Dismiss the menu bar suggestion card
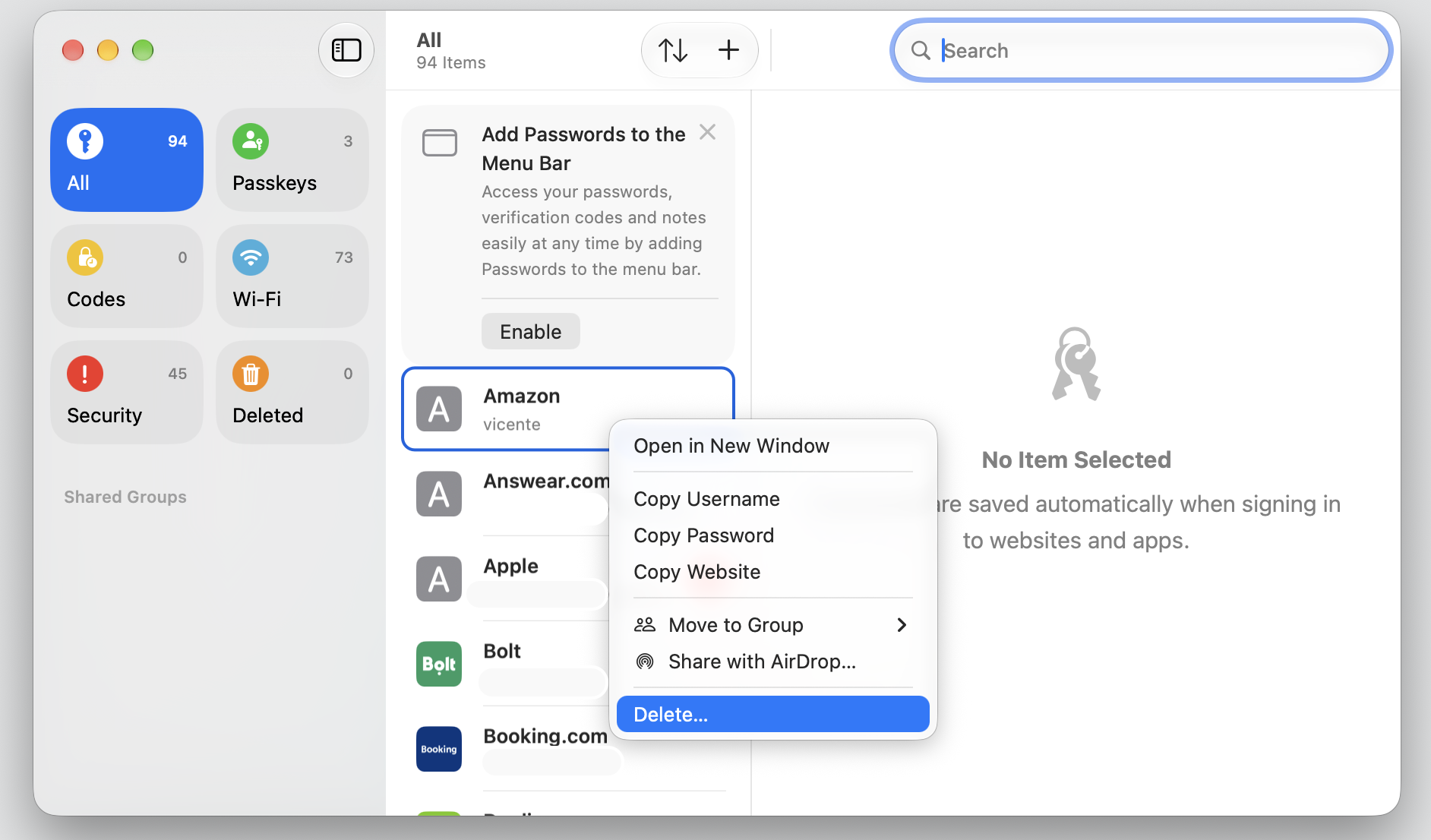The height and width of the screenshot is (840, 1431). tap(707, 132)
